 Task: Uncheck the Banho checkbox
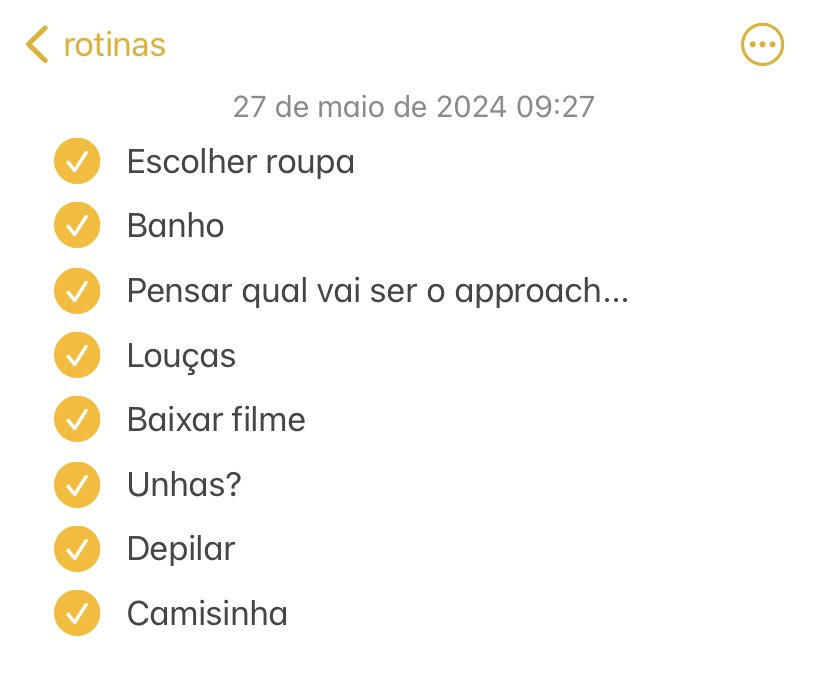(77, 226)
